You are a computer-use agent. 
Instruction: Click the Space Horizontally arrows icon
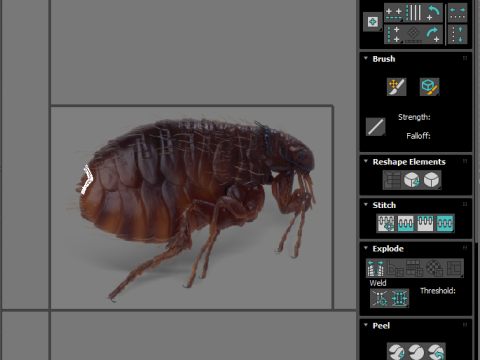(x=458, y=13)
